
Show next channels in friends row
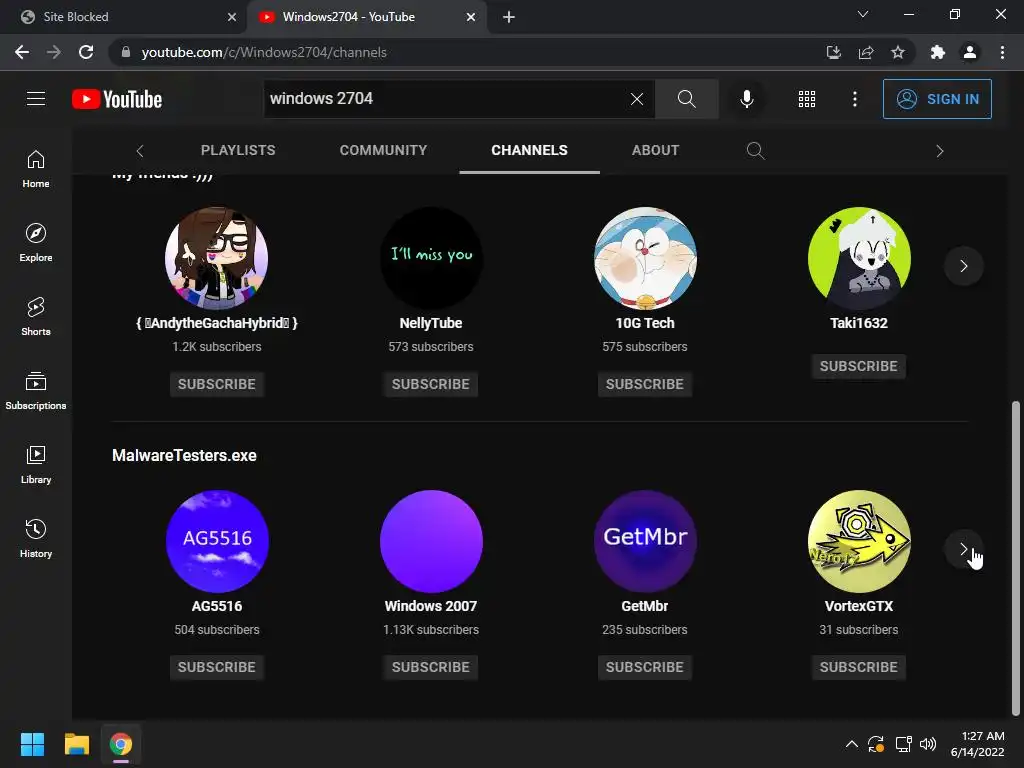(963, 266)
